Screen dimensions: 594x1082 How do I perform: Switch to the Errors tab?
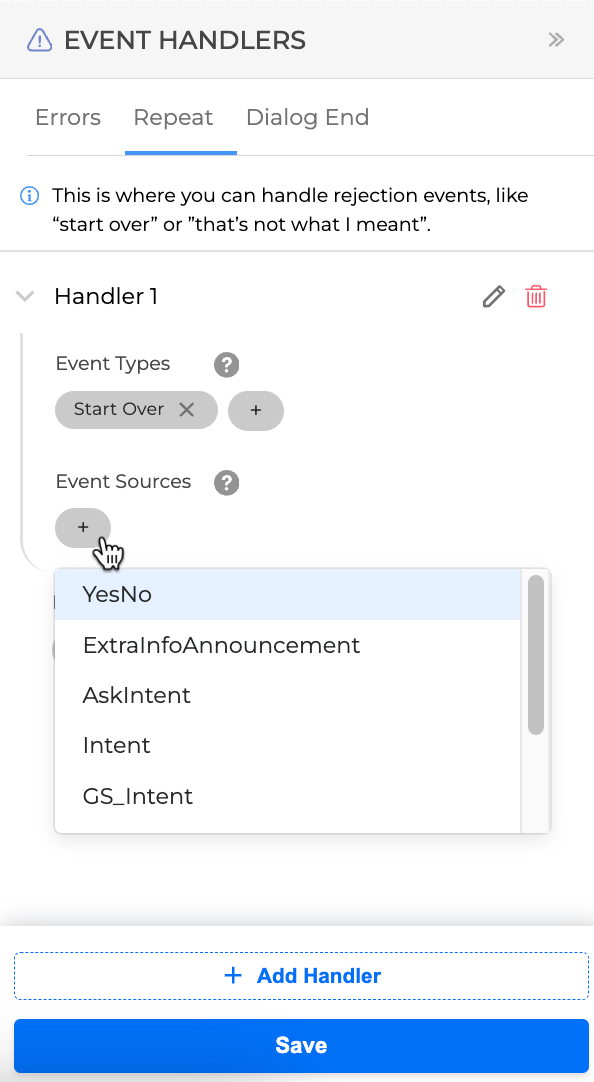[x=68, y=117]
